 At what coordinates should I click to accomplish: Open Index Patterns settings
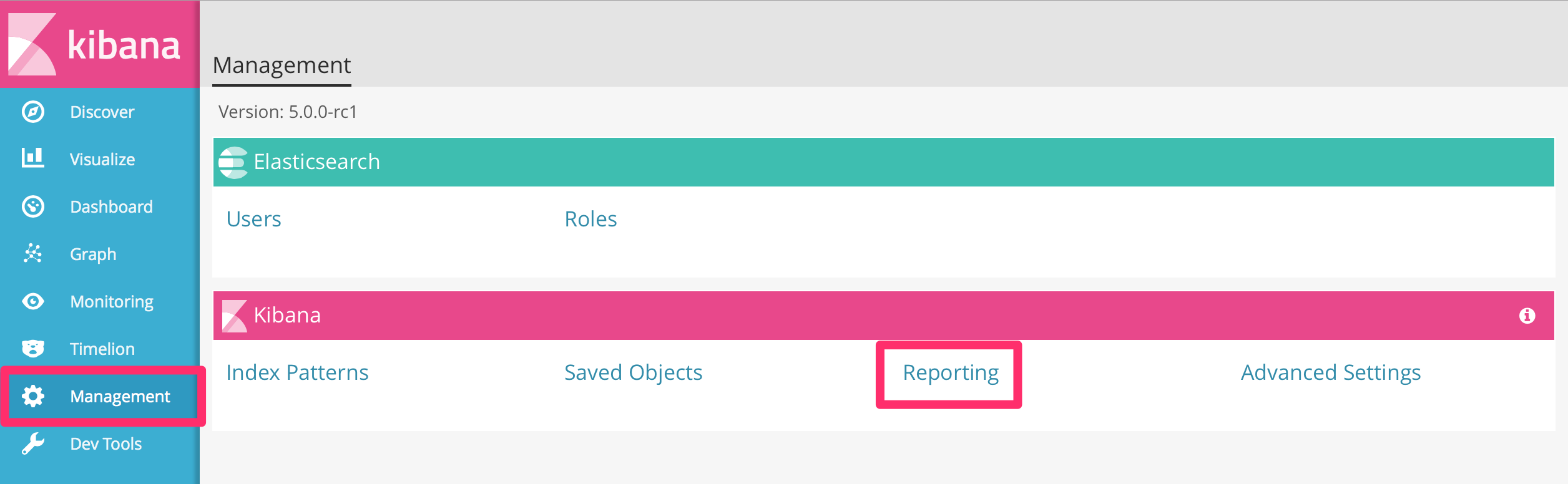coord(297,372)
